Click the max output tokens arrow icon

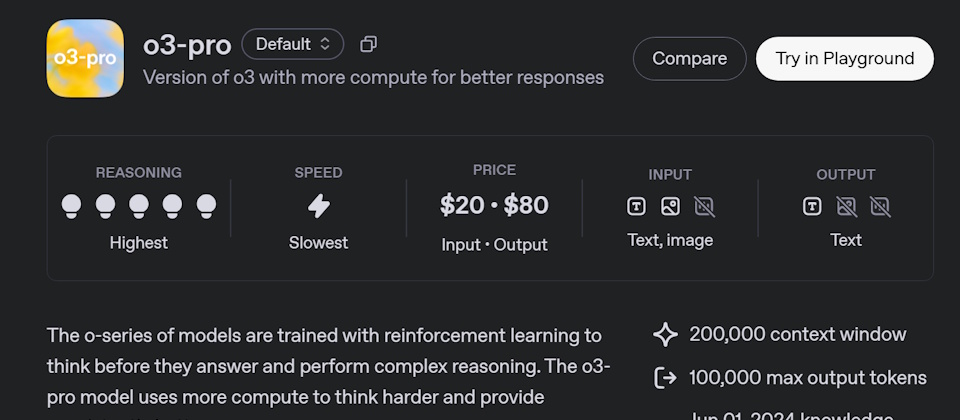[x=666, y=378]
